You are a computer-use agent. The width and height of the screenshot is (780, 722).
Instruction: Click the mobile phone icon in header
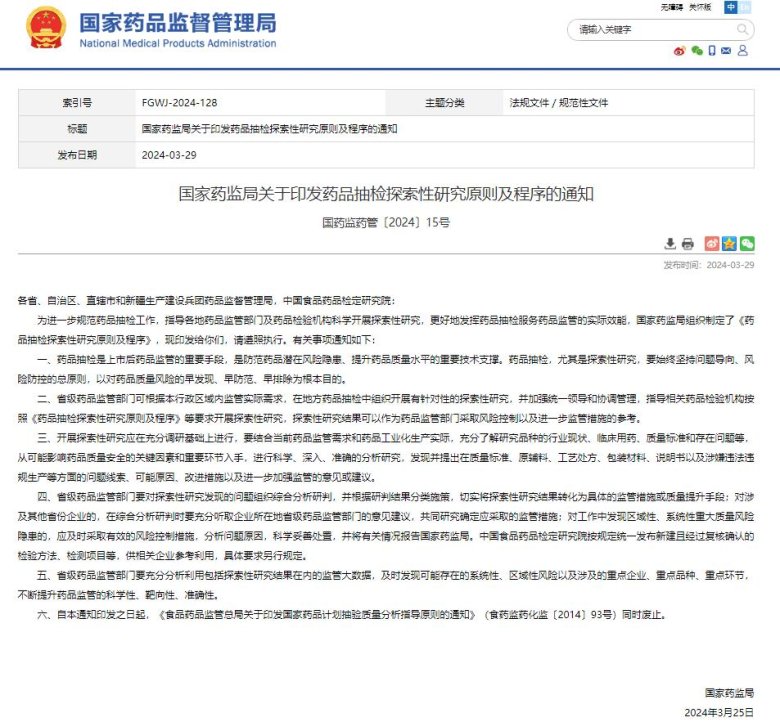click(x=712, y=50)
